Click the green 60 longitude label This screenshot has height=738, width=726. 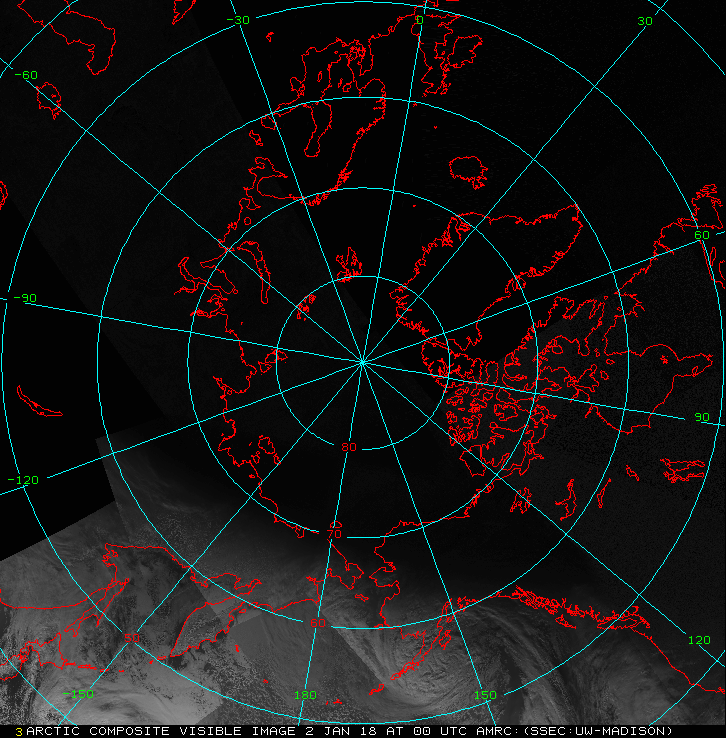(x=702, y=235)
